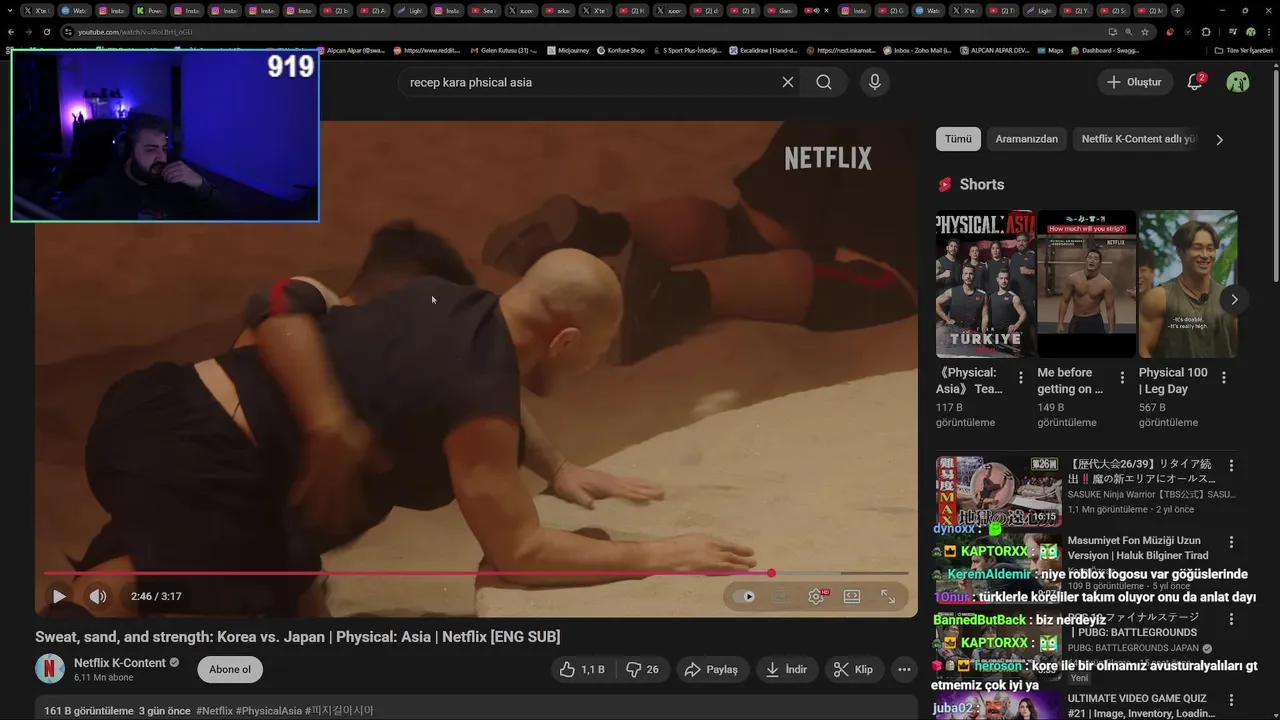Expand the Tüm Yer İşaretleri bookmarks folder
The image size is (1280, 720).
click(x=1242, y=50)
